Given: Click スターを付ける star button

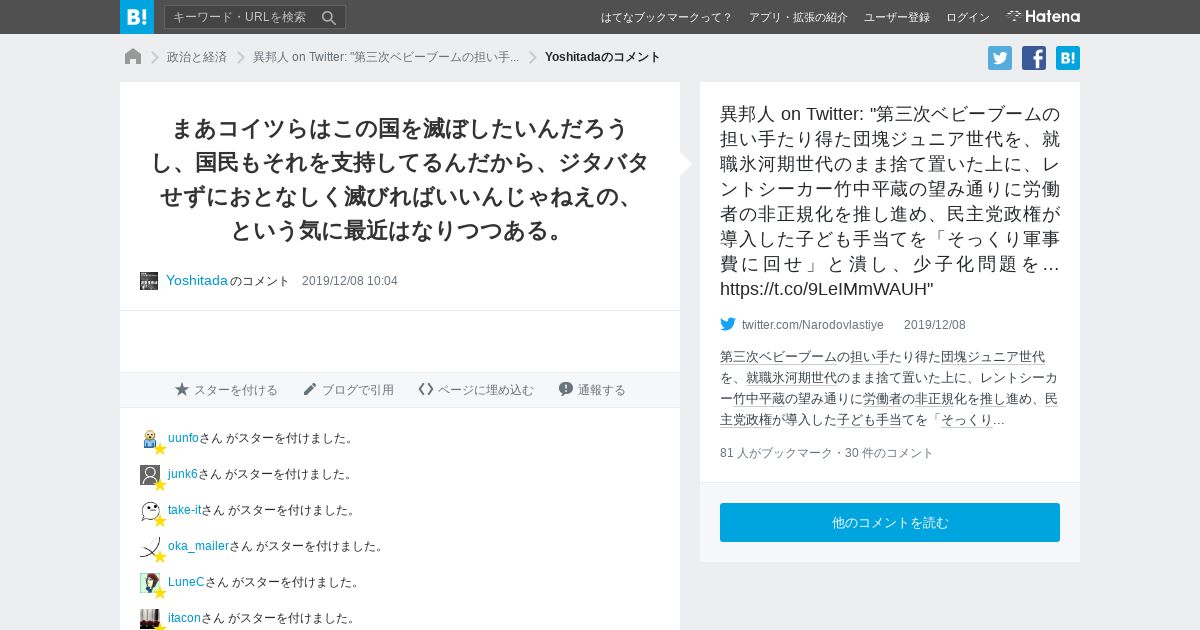Looking at the screenshot, I should click(226, 390).
